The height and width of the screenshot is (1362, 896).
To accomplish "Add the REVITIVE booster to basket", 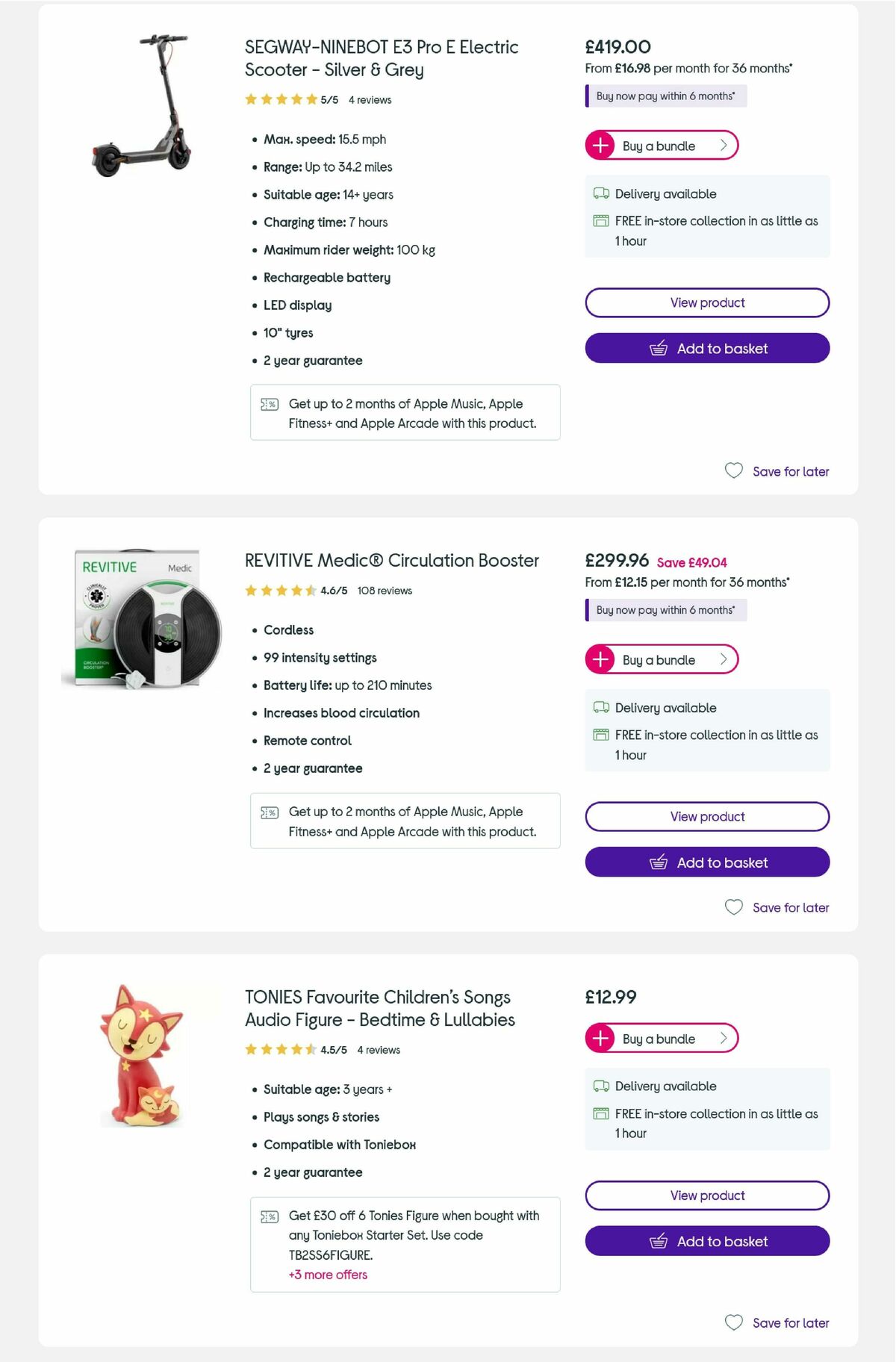I will point(707,862).
